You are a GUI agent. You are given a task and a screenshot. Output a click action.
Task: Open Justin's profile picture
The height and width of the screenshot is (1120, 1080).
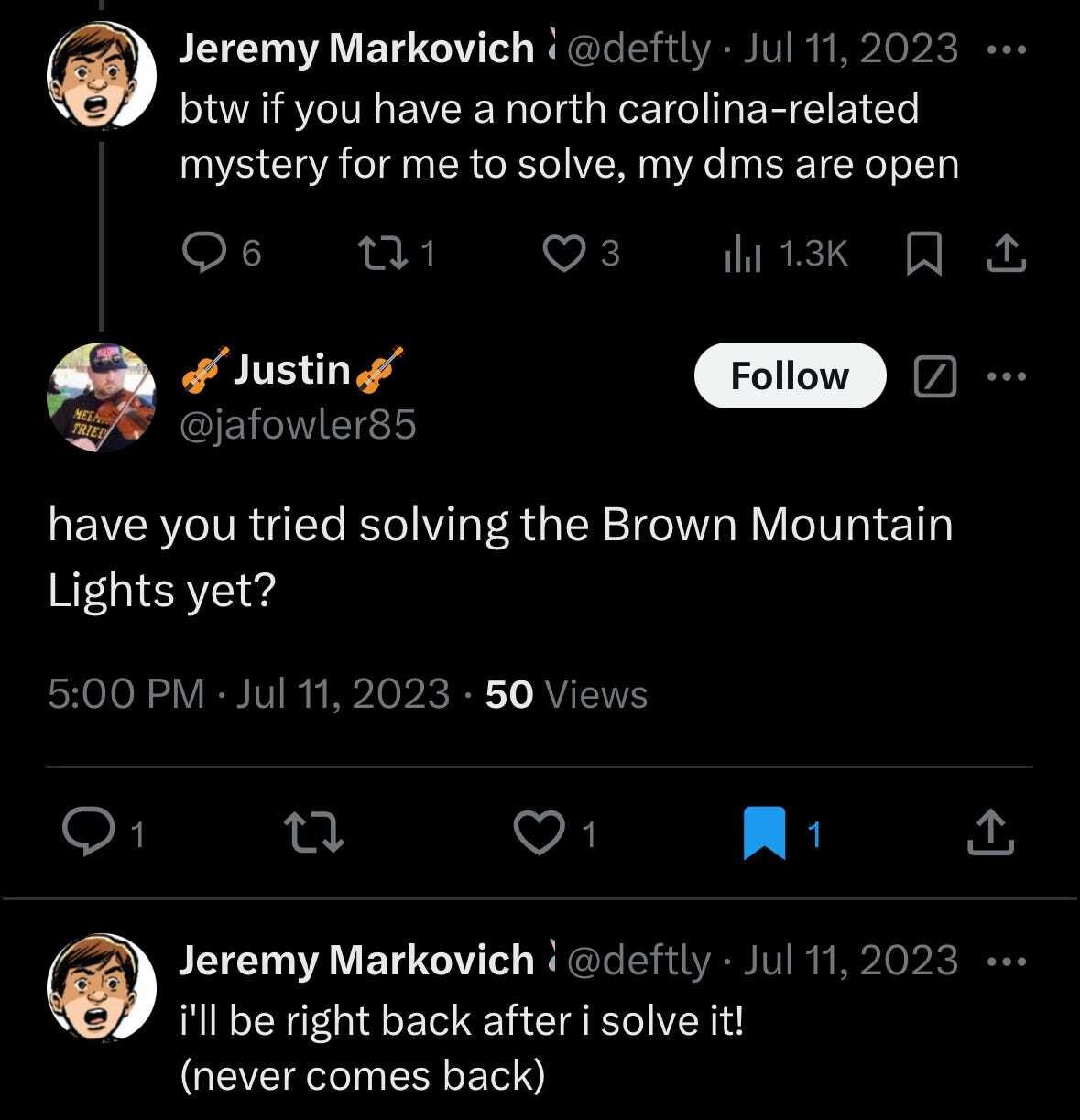pyautogui.click(x=101, y=397)
